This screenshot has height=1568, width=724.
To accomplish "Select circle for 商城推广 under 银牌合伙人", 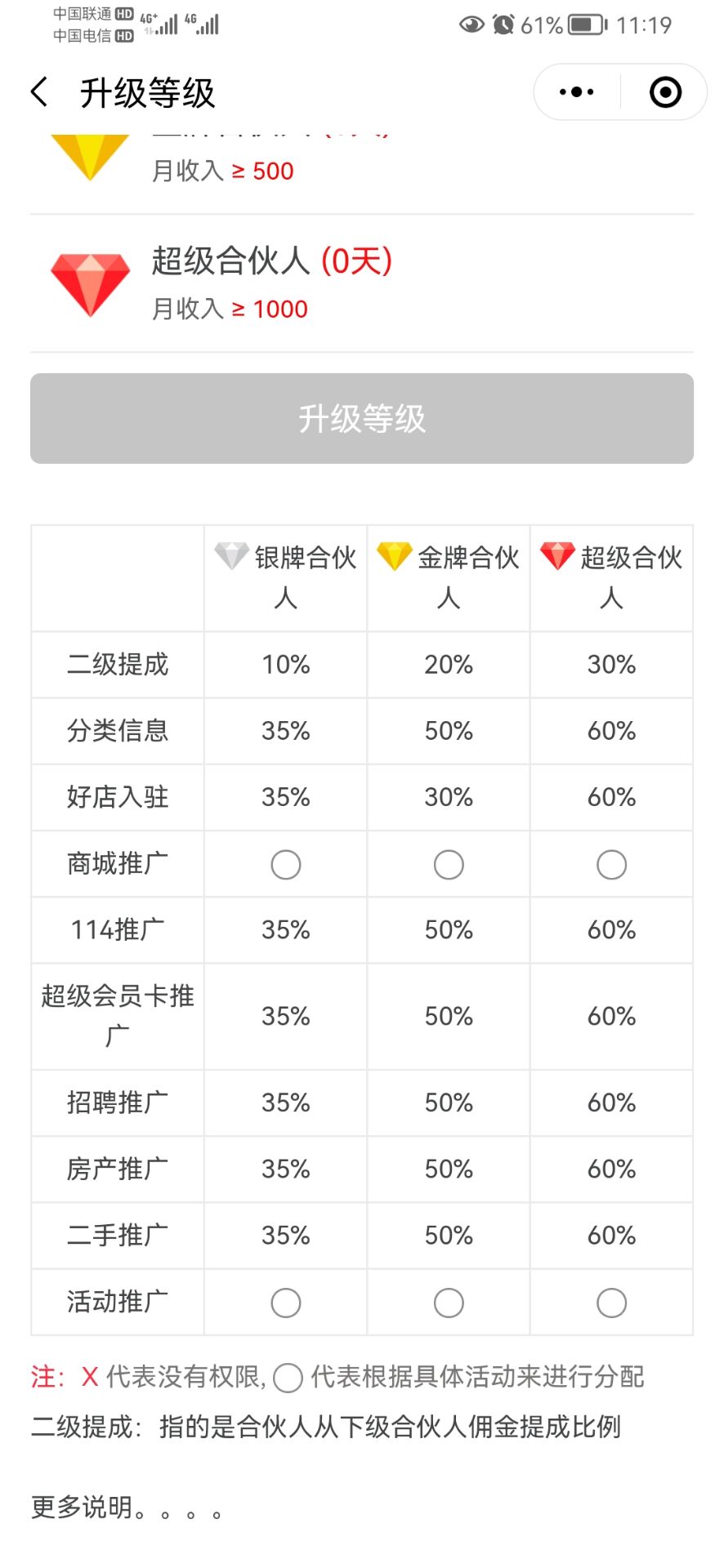I will pyautogui.click(x=285, y=864).
